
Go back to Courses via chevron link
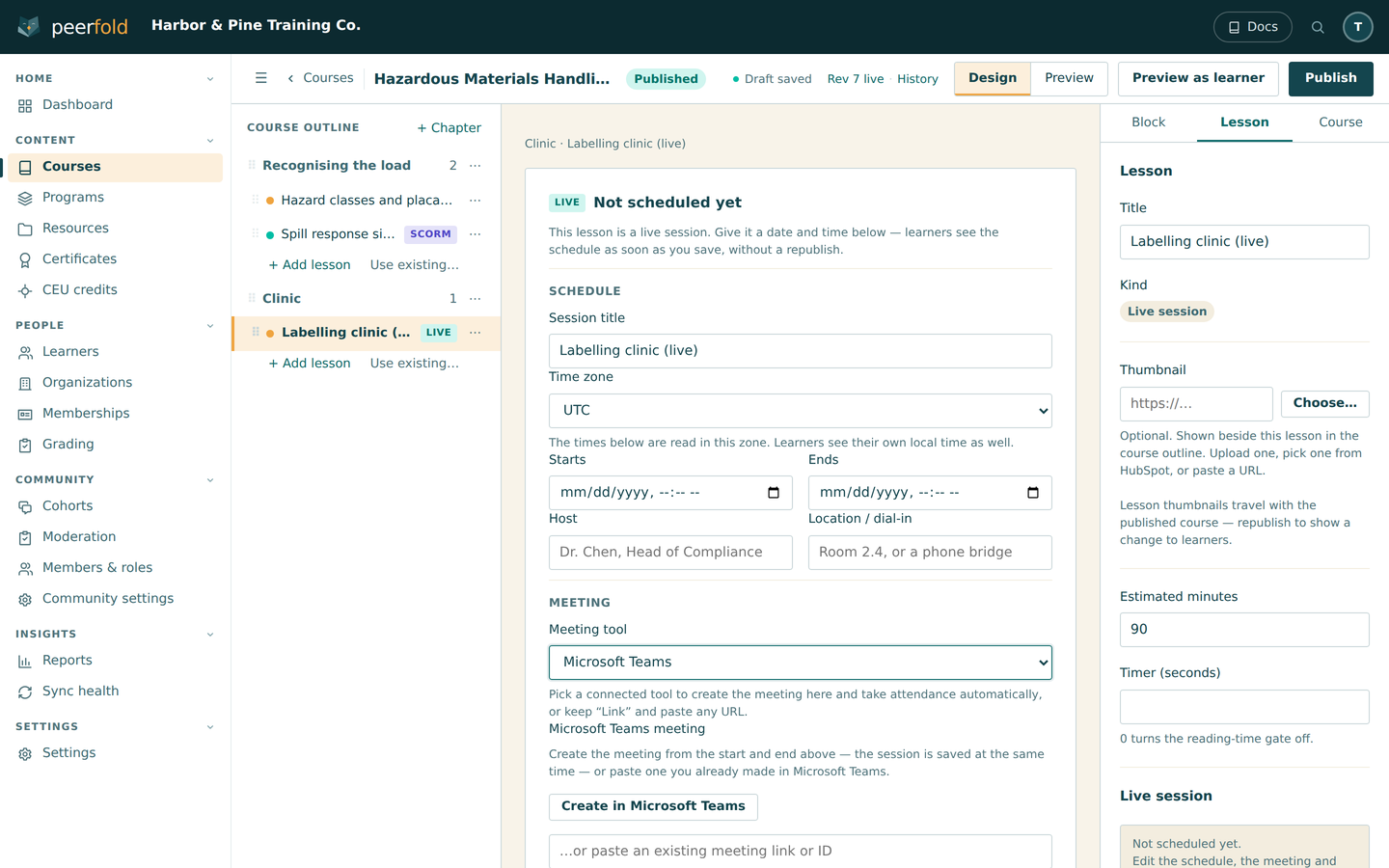point(320,78)
